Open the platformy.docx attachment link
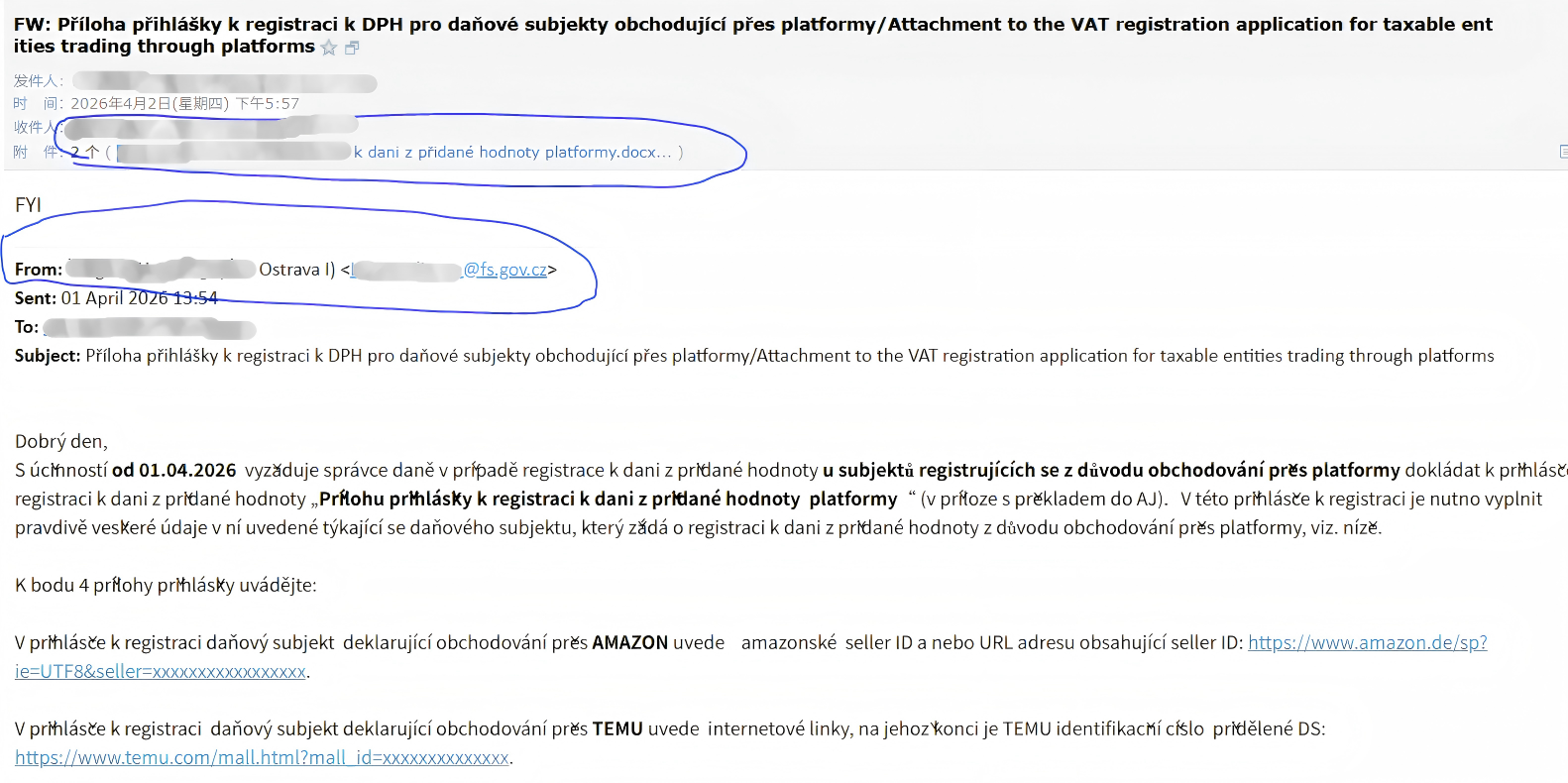Image resolution: width=1568 pixels, height=783 pixels. coord(511,152)
